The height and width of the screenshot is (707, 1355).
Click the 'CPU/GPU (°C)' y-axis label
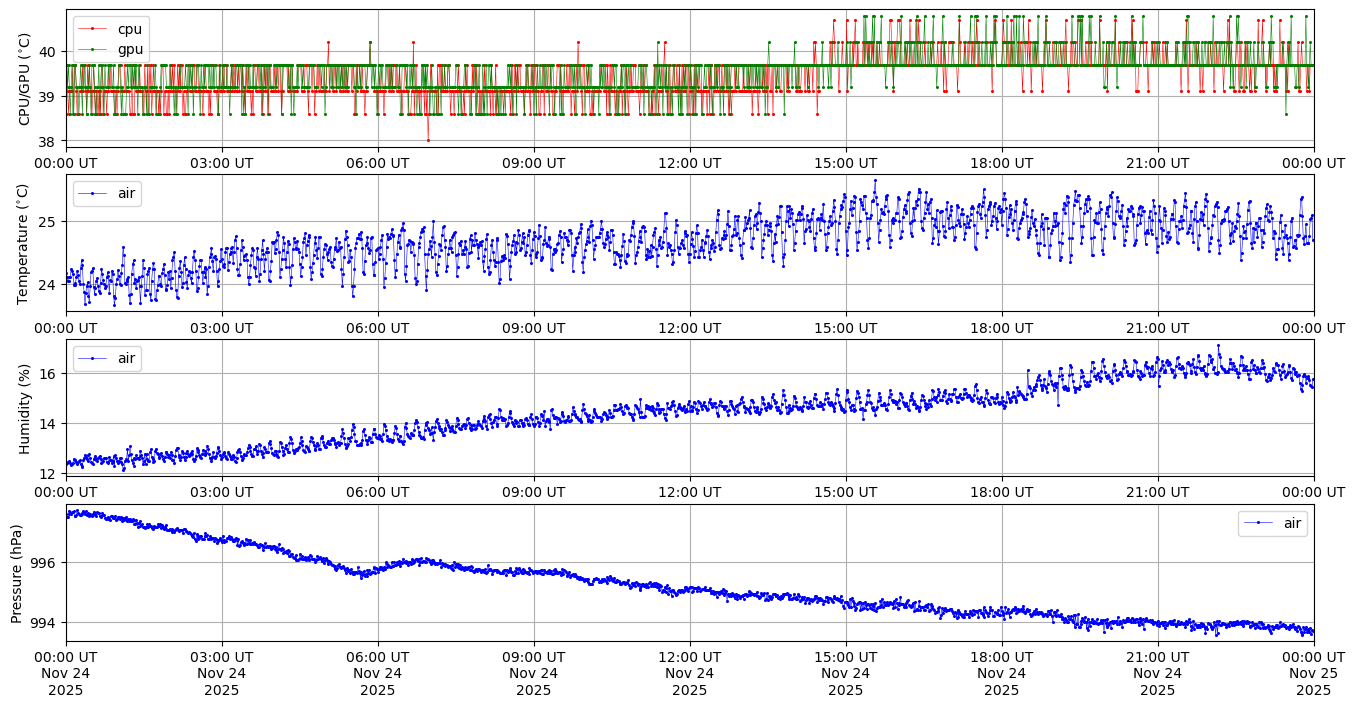[25, 79]
